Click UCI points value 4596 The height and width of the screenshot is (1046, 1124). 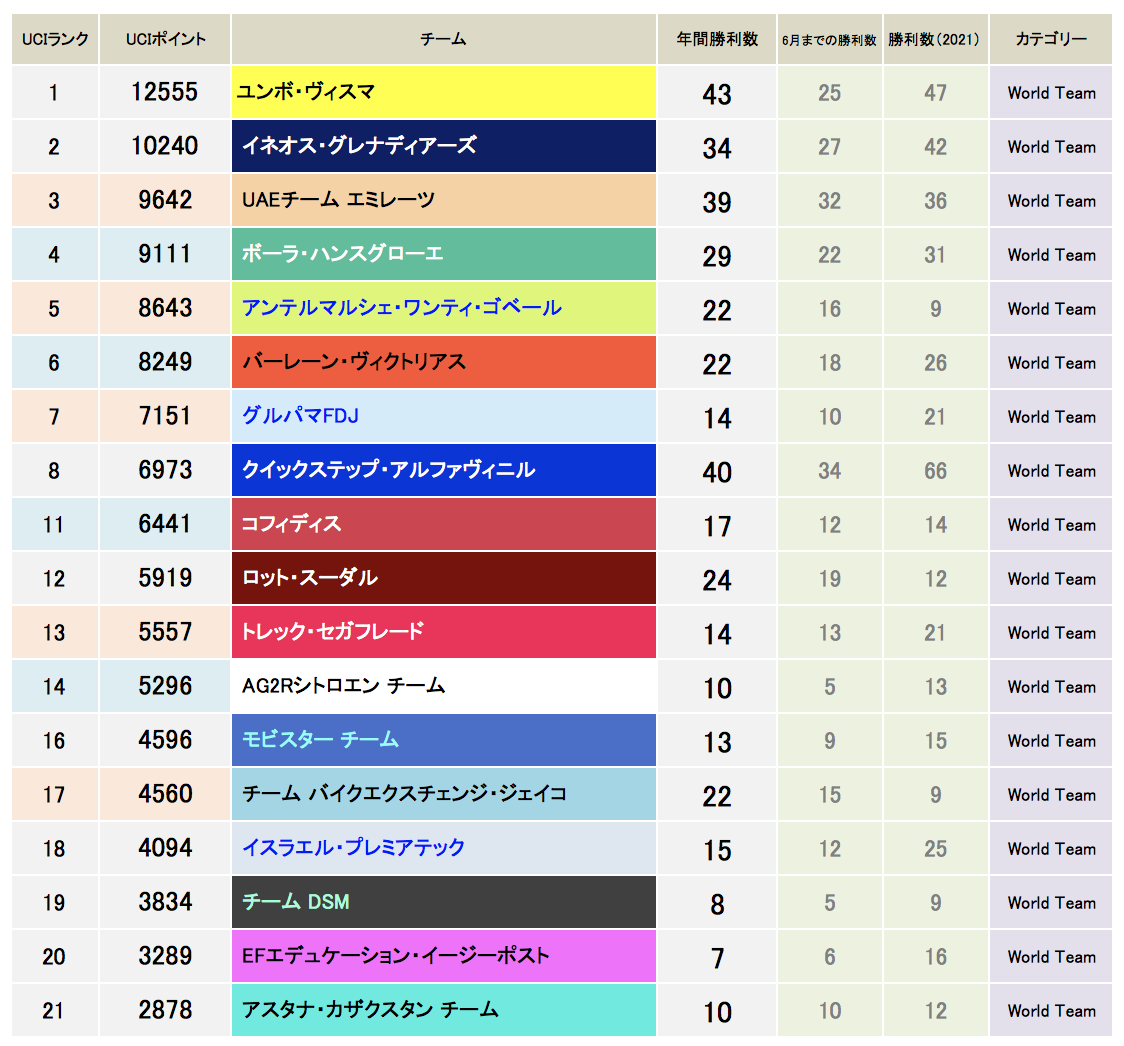(x=166, y=740)
